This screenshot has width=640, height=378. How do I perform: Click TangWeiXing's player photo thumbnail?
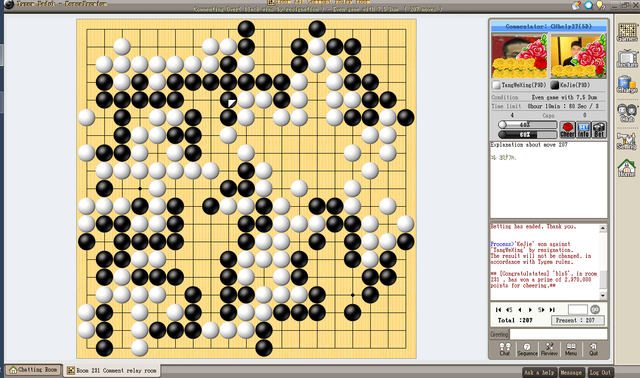(x=519, y=56)
